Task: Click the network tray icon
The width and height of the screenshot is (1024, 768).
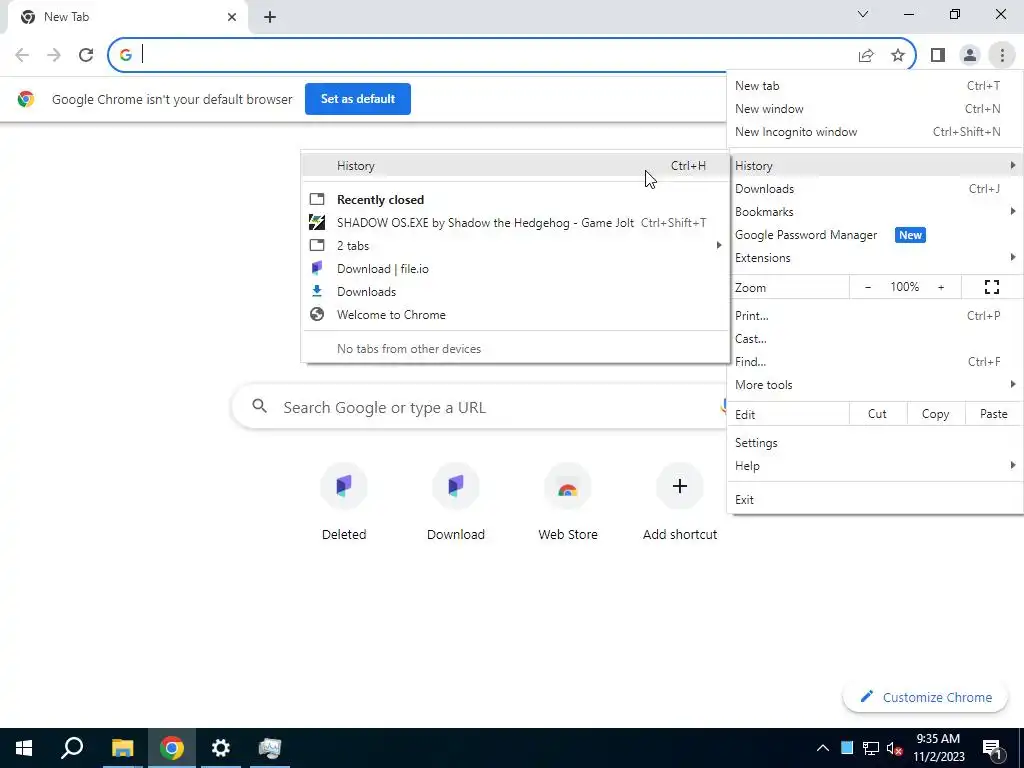Action: tap(871, 748)
